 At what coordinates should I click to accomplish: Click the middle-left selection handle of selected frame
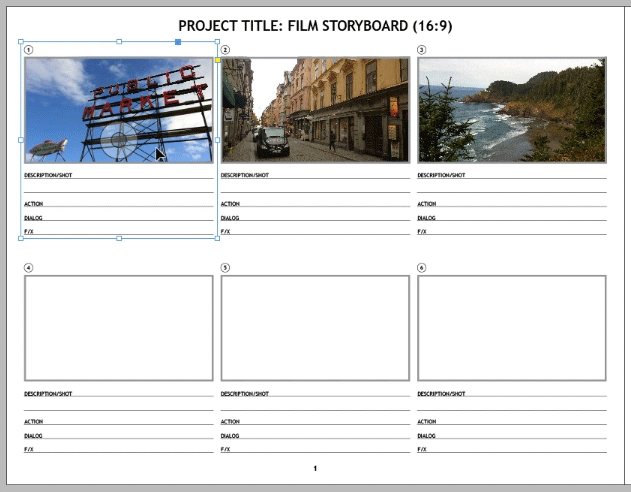21,140
